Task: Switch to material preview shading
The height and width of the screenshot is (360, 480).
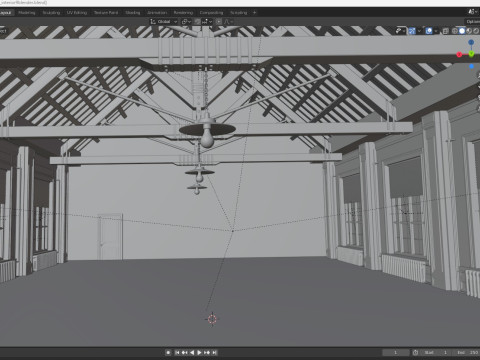Action: [469, 31]
